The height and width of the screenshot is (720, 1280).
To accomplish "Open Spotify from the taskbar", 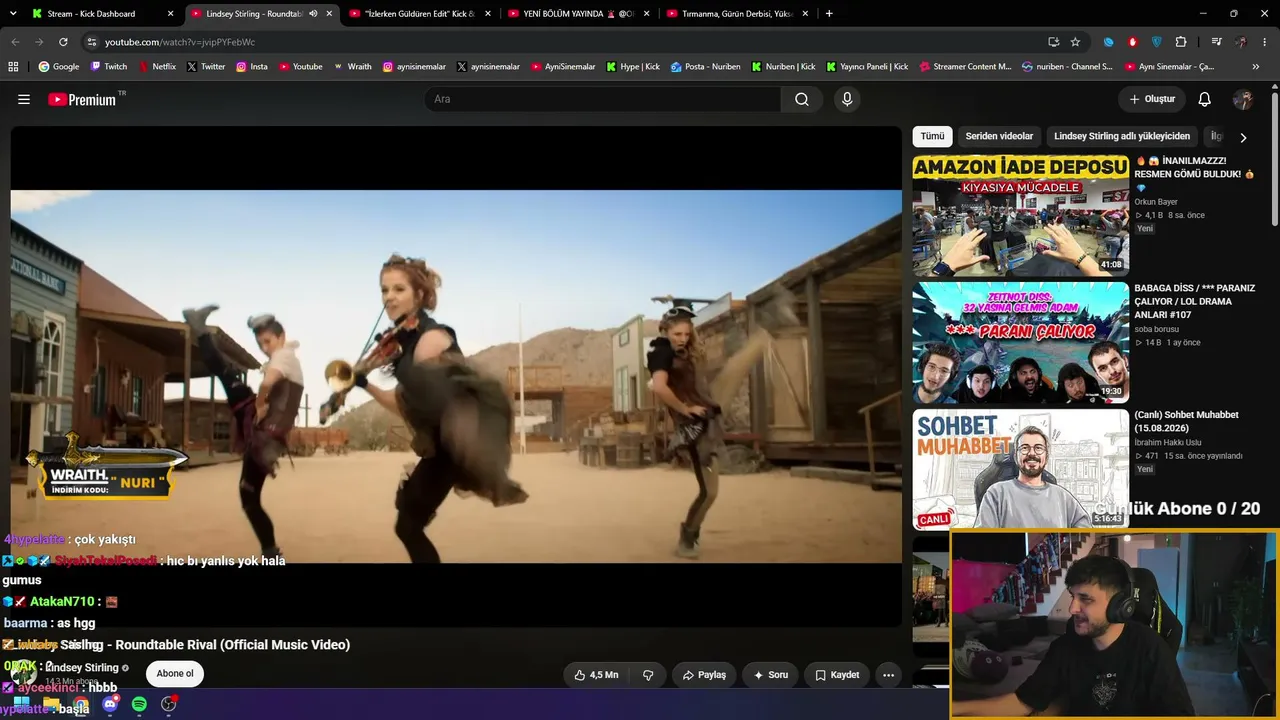I will [139, 704].
